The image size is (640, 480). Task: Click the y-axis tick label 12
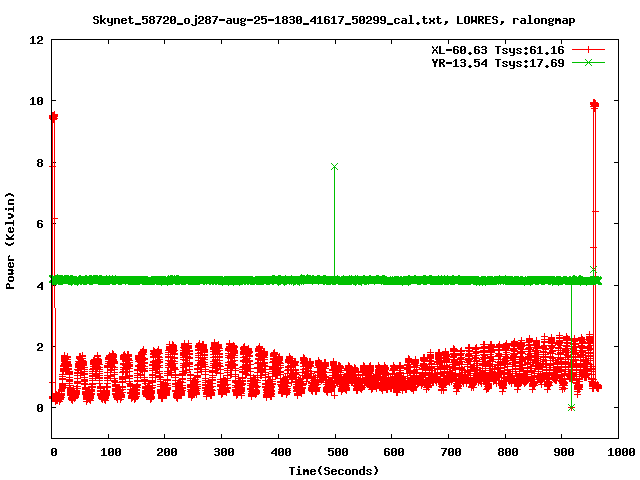36,40
